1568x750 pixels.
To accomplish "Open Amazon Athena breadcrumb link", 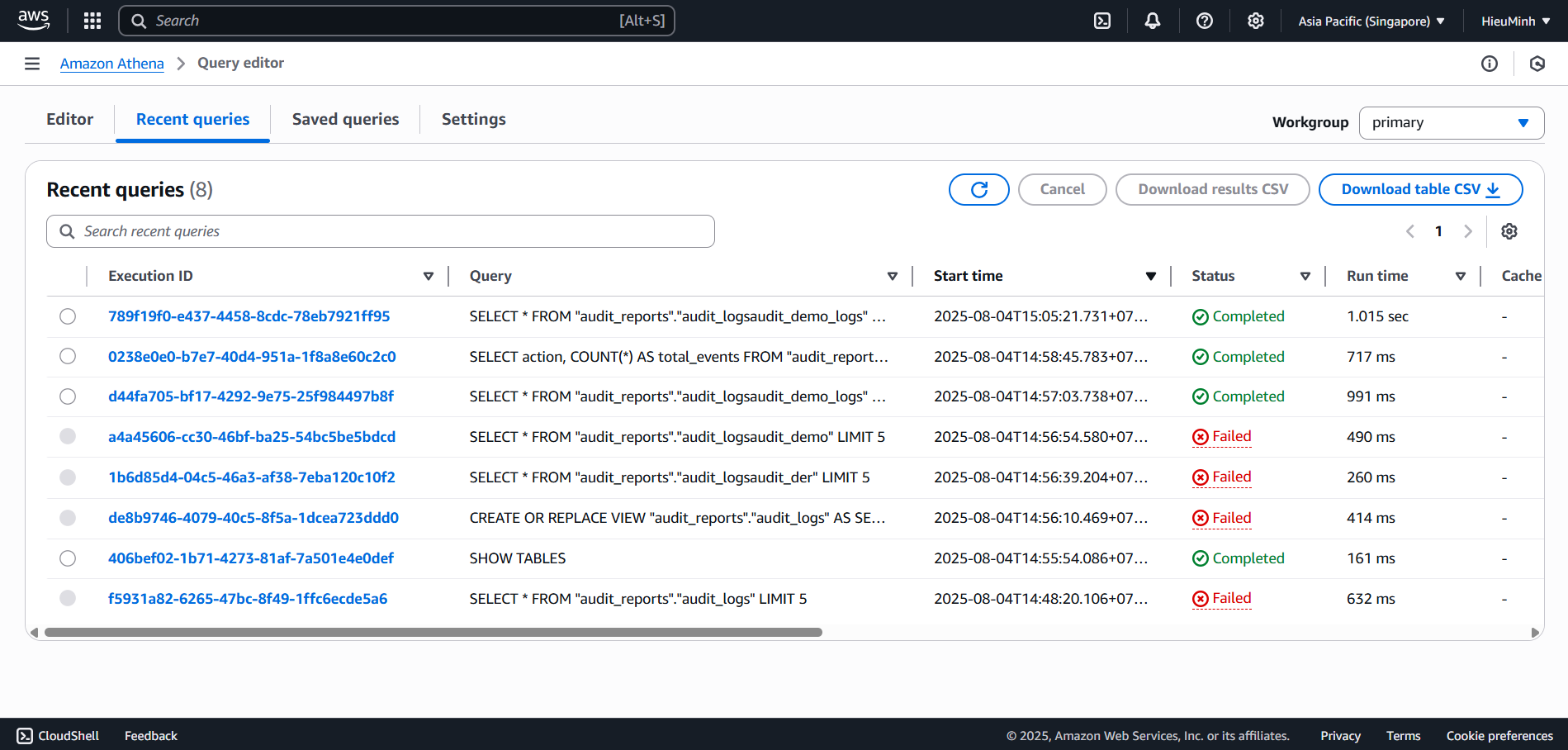I will click(112, 64).
